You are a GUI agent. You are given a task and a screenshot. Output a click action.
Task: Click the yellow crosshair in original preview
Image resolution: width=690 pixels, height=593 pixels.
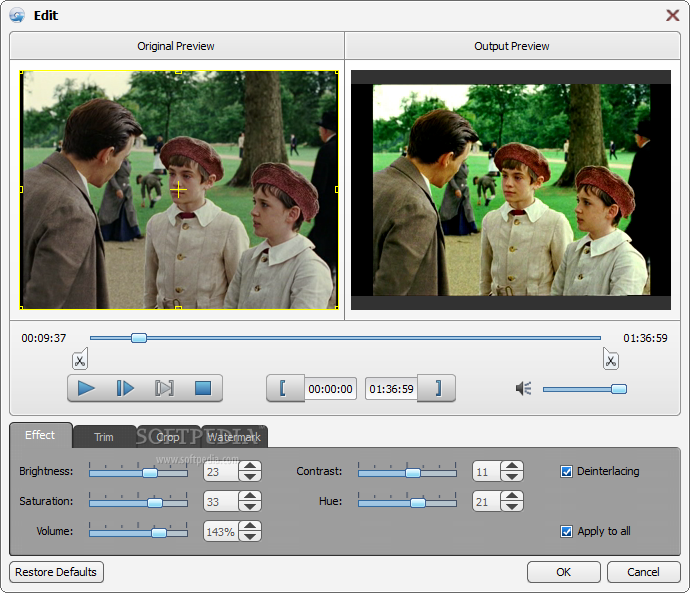[178, 190]
